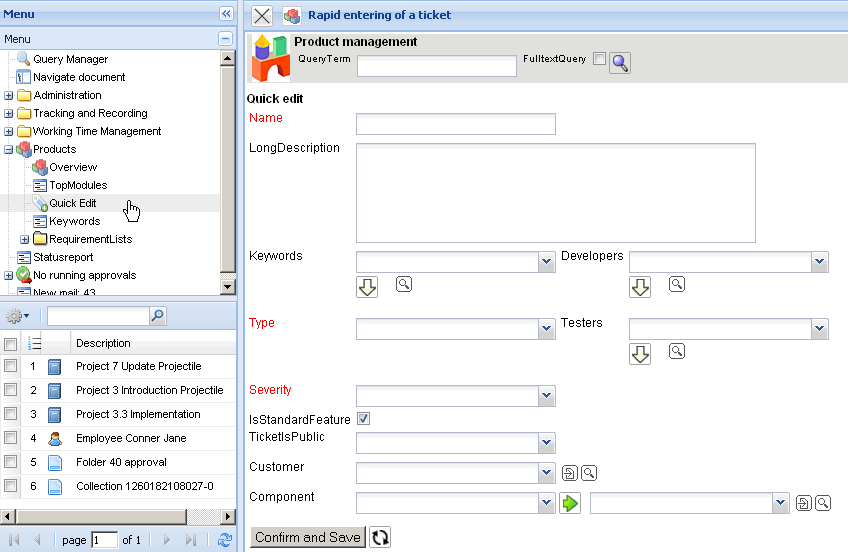This screenshot has width=848, height=552.
Task: Check the box for Project 3 Introduction Projectile
Action: point(10,390)
